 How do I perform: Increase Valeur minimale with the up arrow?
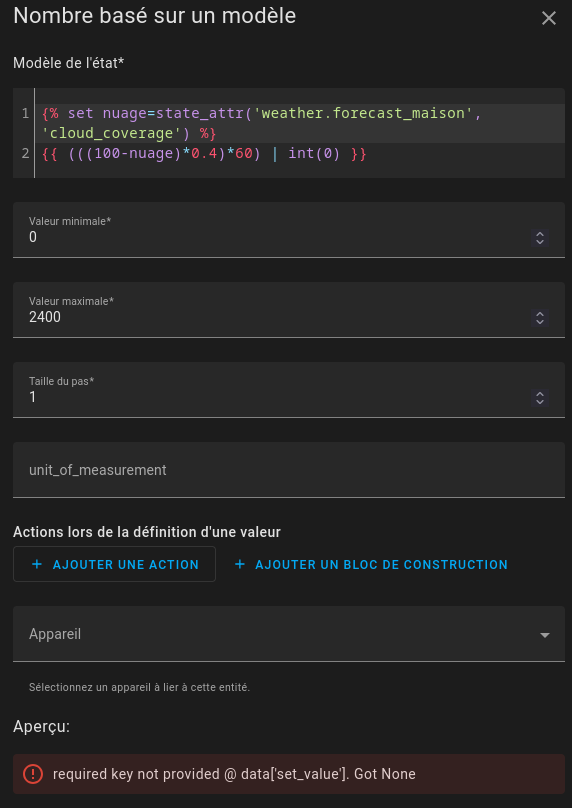[540, 234]
